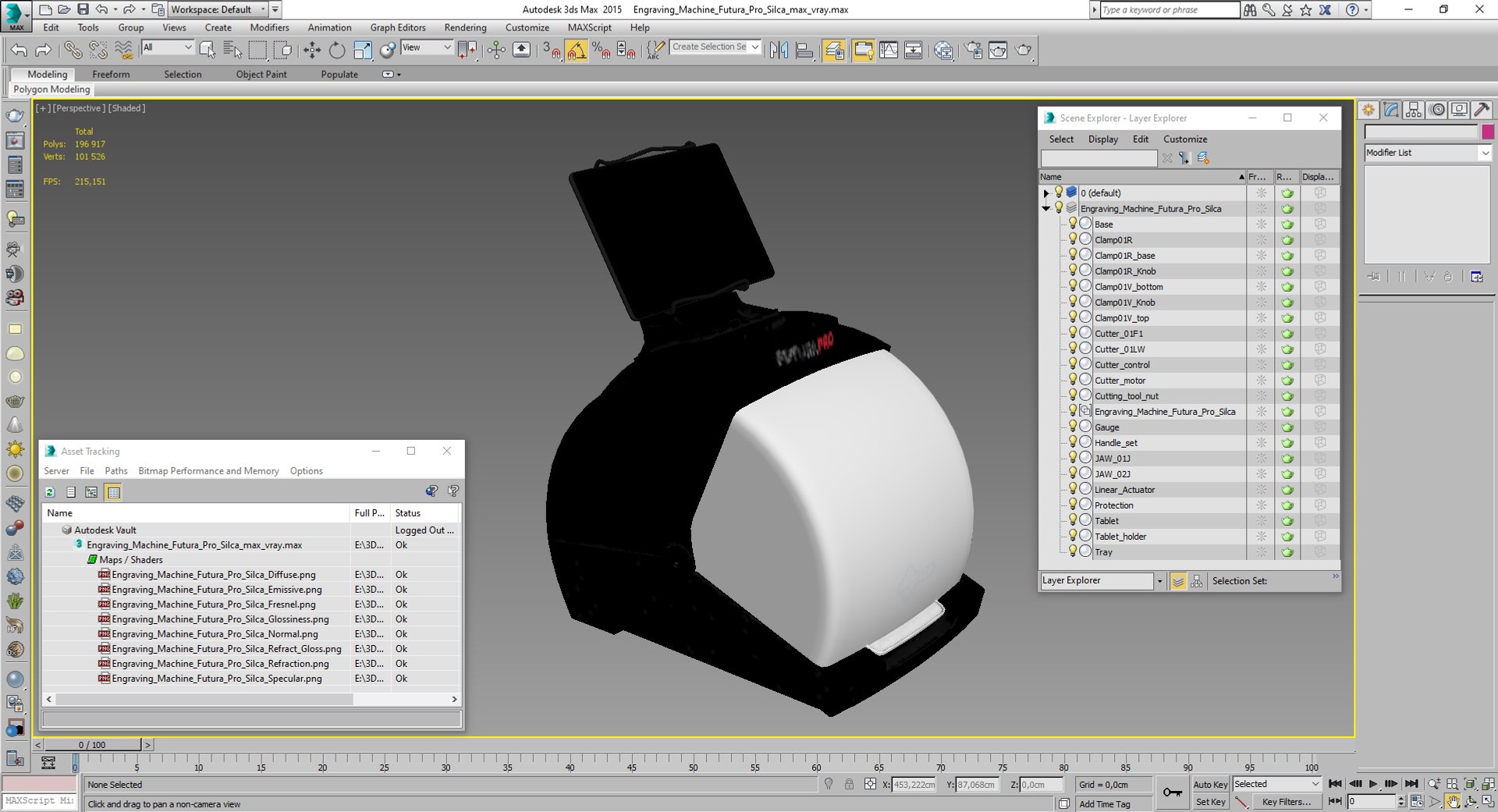Switch to the Freeform ribbon tab
The image size is (1498, 812).
111,74
